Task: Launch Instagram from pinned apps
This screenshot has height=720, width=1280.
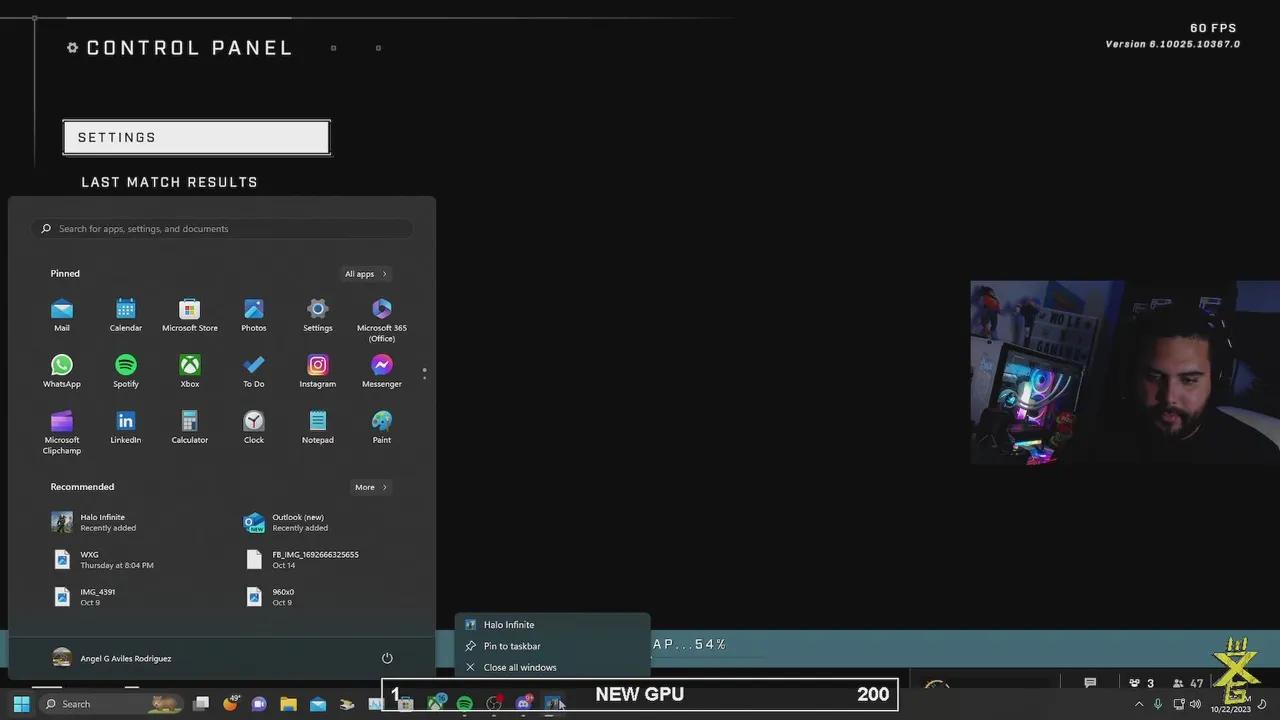Action: (x=318, y=371)
